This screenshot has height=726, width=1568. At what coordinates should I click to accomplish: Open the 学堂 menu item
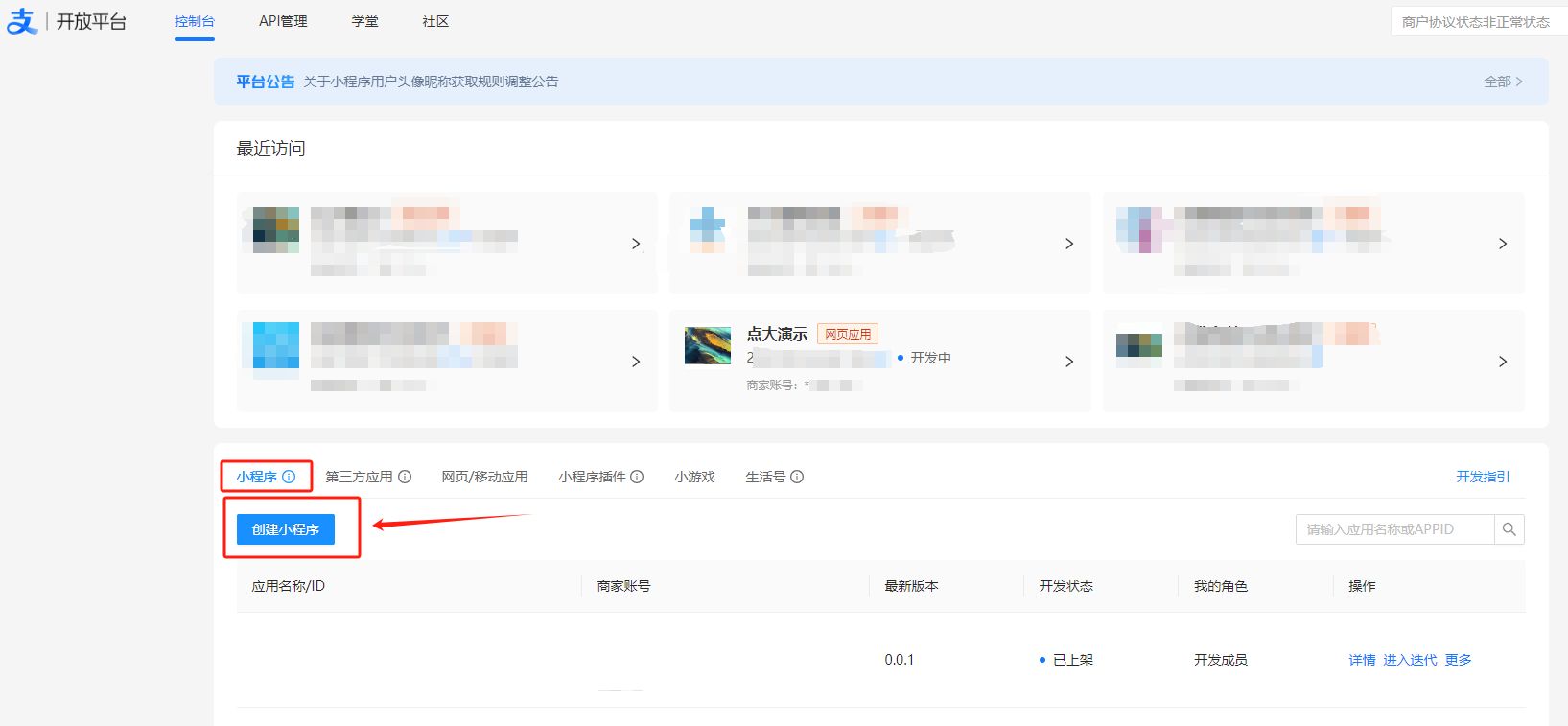(364, 21)
